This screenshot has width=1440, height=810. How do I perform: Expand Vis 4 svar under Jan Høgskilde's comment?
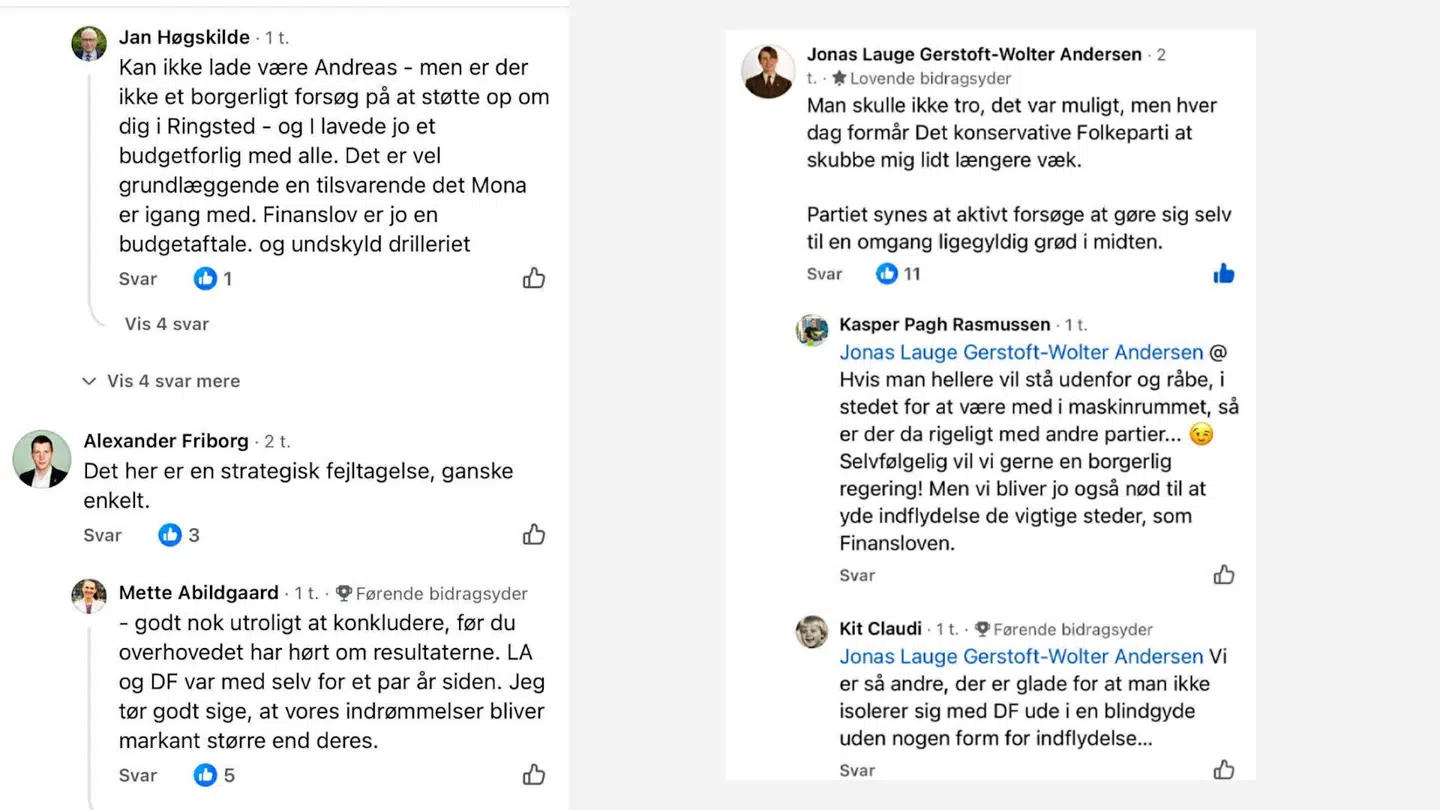click(166, 324)
